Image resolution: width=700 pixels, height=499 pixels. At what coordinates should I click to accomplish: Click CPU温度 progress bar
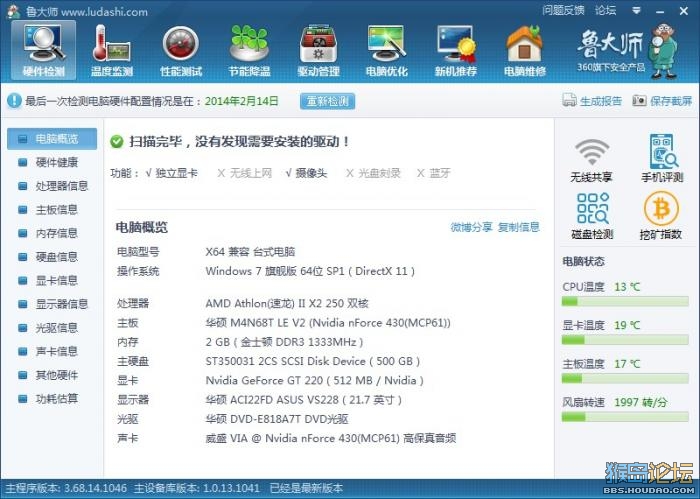point(625,302)
